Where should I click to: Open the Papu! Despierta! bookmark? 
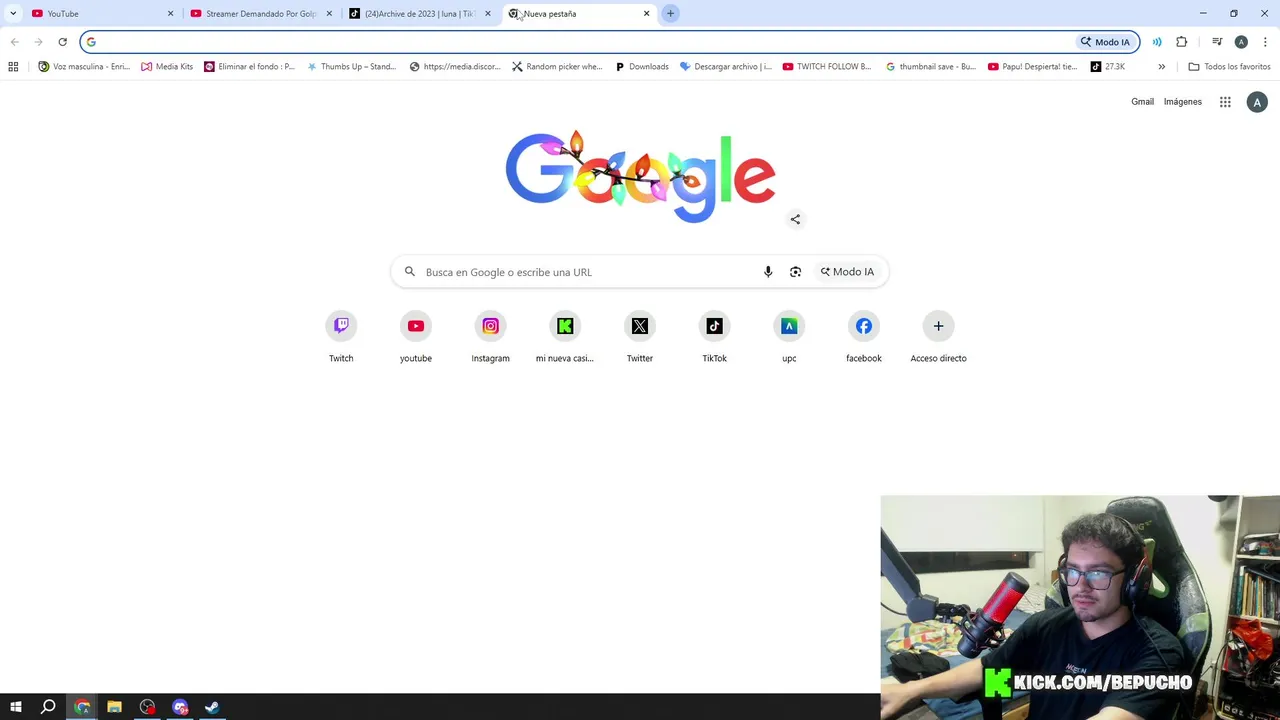[1033, 67]
